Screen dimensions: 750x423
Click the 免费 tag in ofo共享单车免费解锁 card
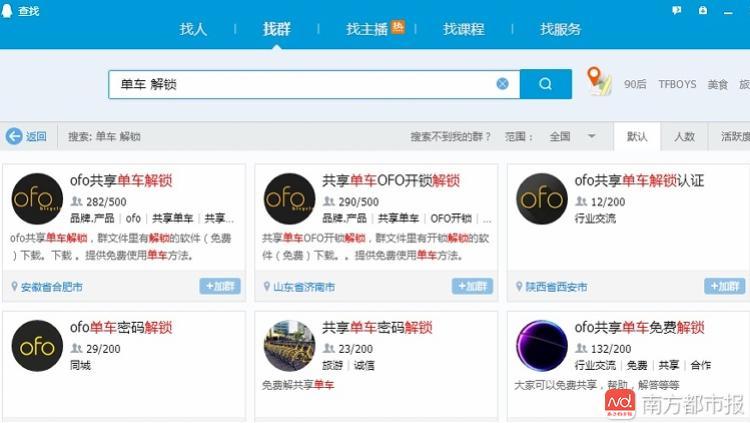pos(637,366)
